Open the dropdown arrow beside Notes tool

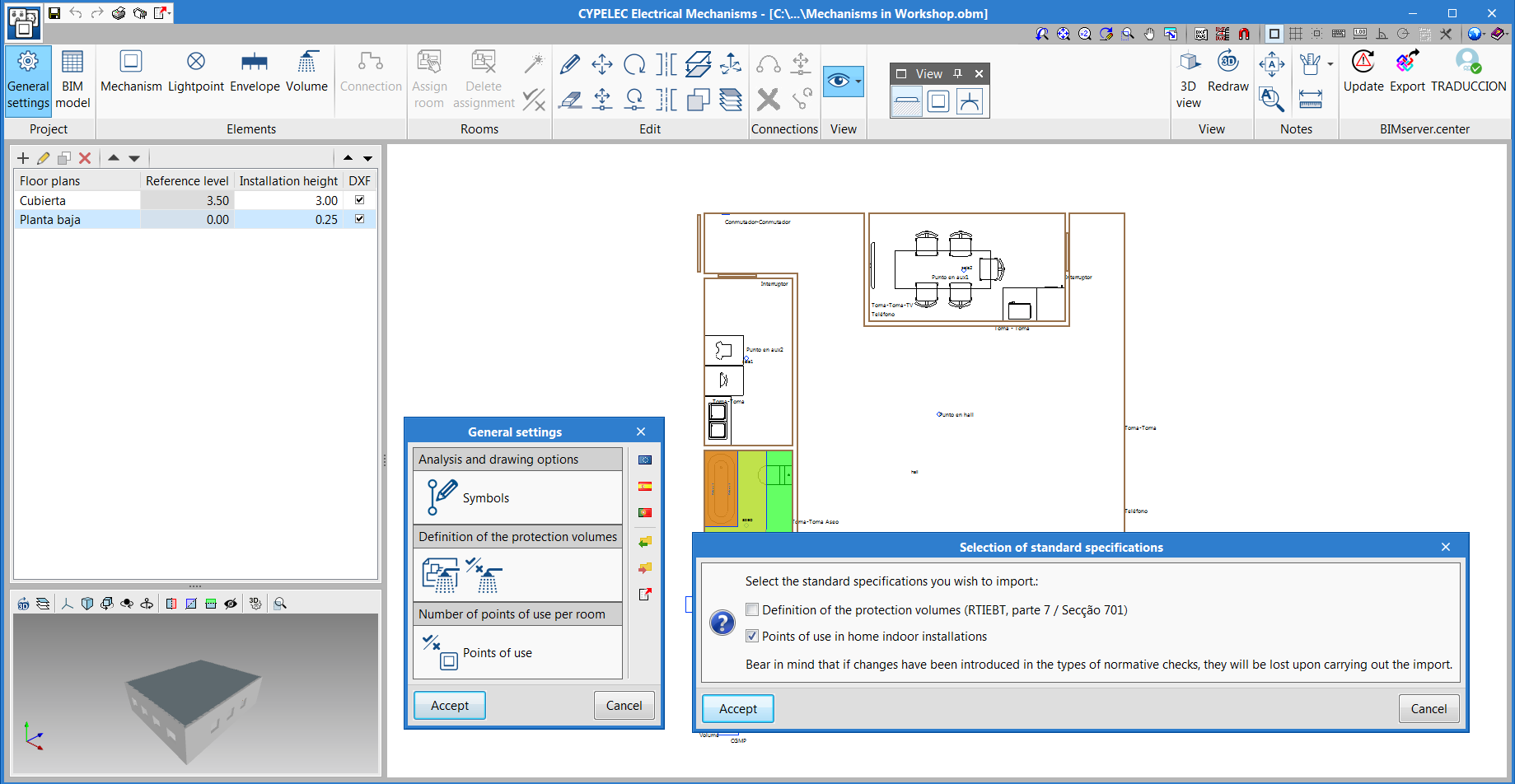coord(1330,64)
